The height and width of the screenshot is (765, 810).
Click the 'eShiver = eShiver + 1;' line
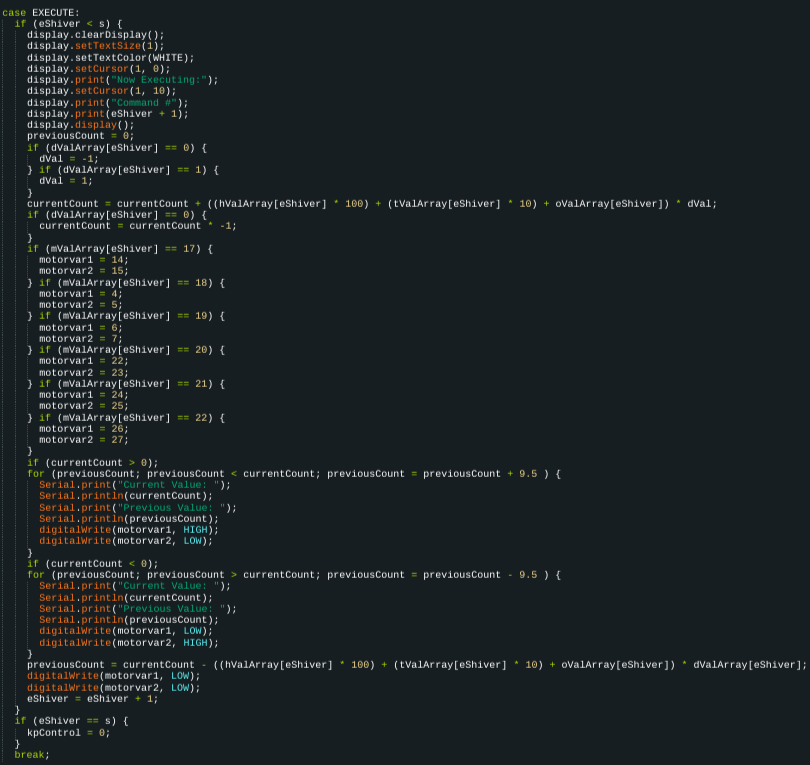[92, 699]
